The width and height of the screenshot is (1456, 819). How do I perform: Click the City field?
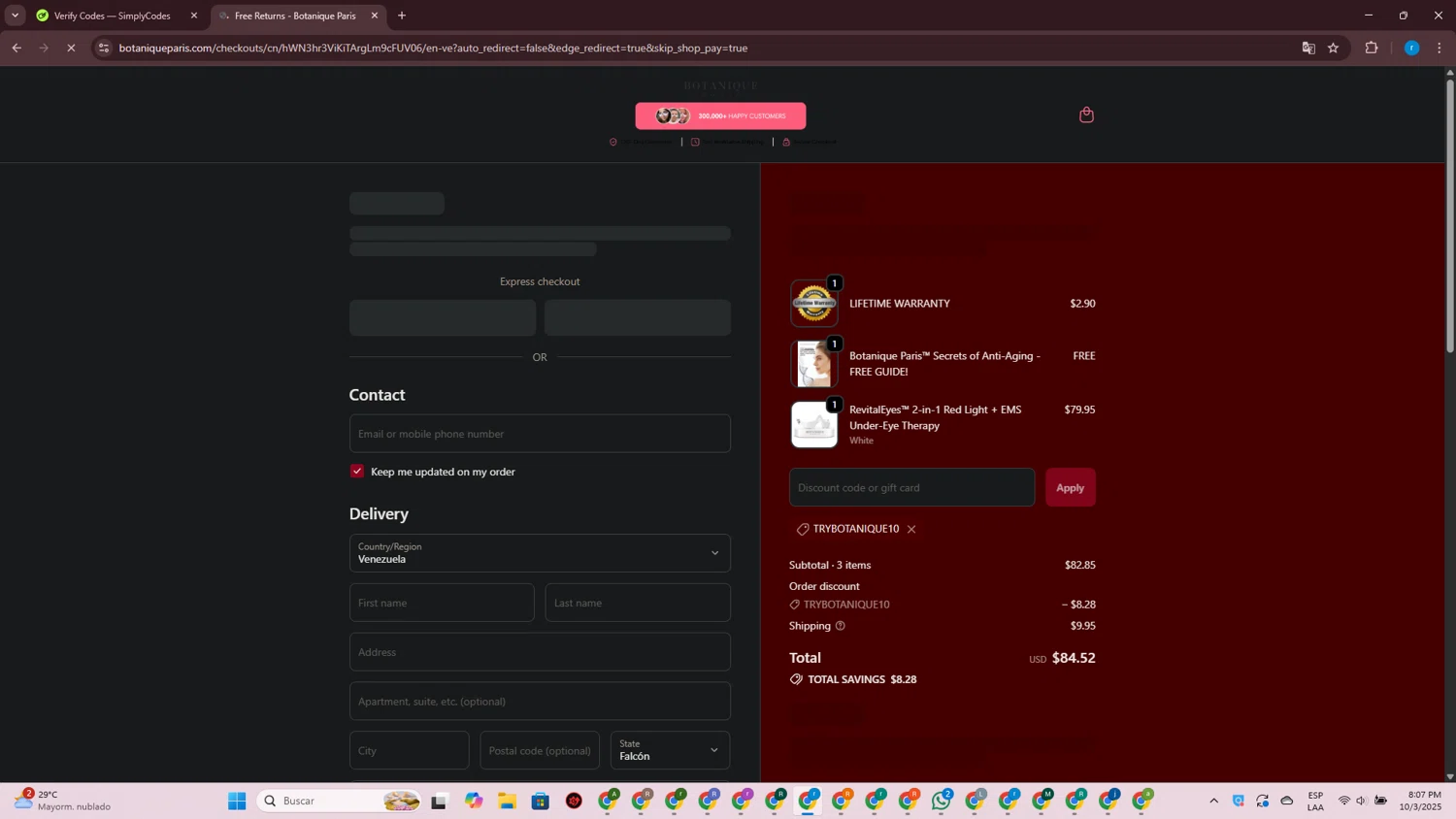click(x=409, y=750)
